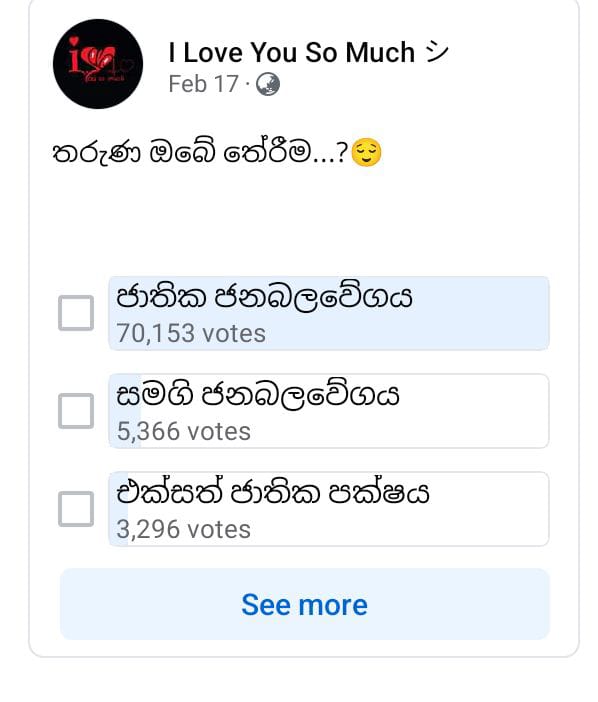View voters from 3,296 votes count
The image size is (598, 702).
tap(184, 530)
